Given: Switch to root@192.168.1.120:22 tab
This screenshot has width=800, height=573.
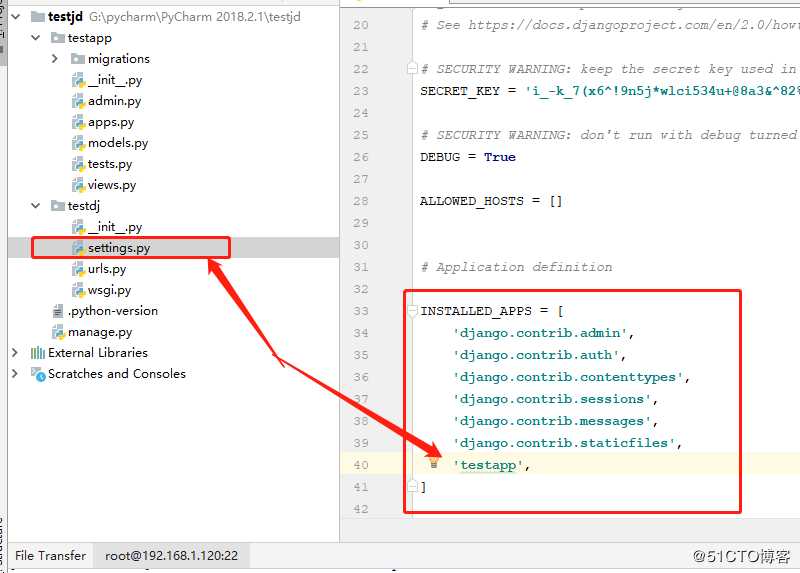Looking at the screenshot, I should [x=171, y=555].
